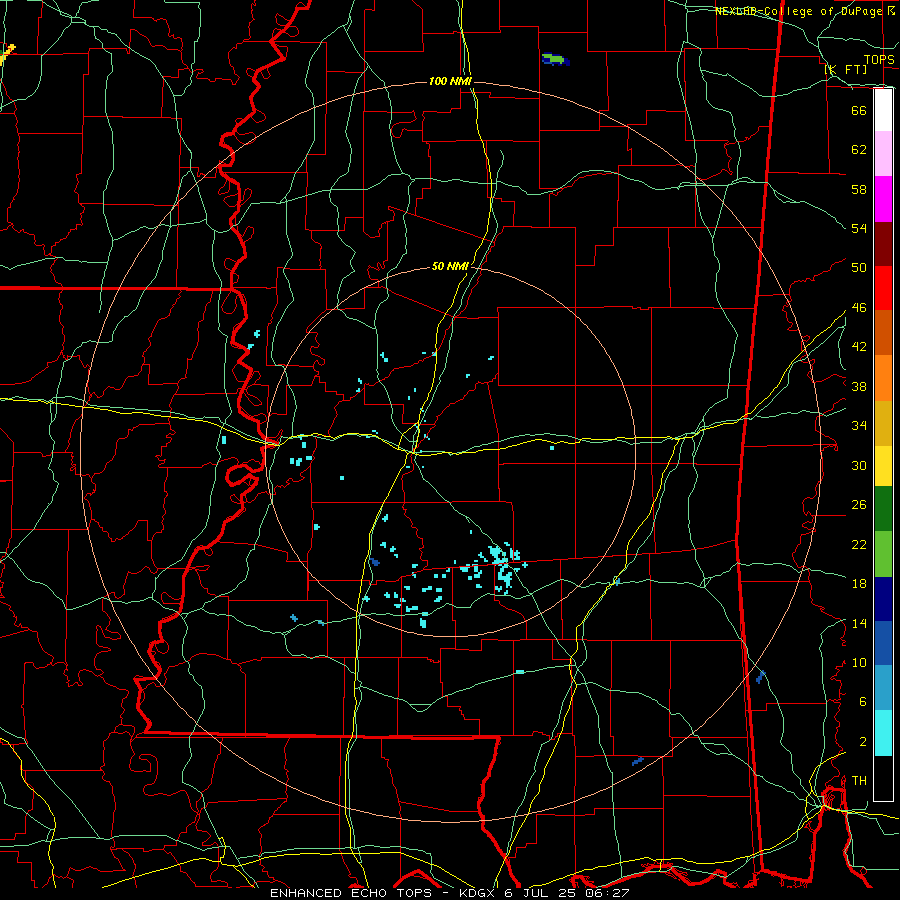The height and width of the screenshot is (900, 900).
Task: Select the cyan swatch at the legend bottom
Action: (x=883, y=733)
